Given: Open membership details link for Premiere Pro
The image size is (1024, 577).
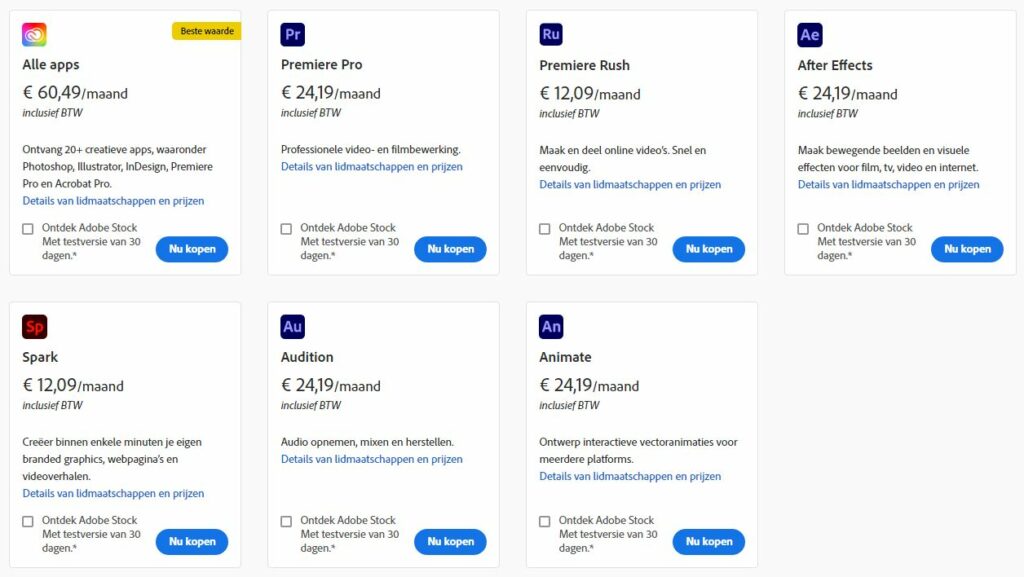Looking at the screenshot, I should (371, 167).
